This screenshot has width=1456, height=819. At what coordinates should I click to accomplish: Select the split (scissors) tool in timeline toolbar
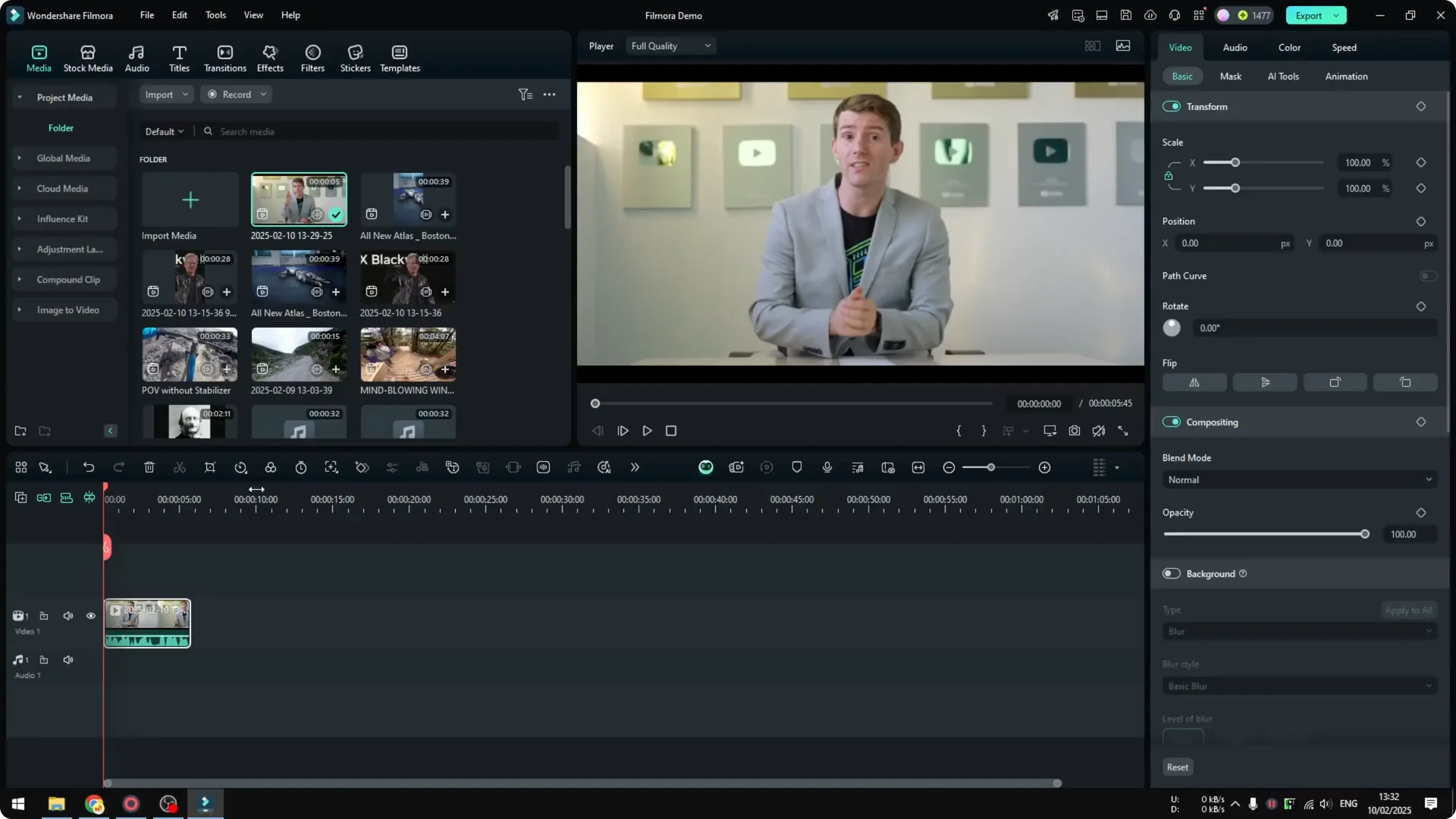point(180,467)
